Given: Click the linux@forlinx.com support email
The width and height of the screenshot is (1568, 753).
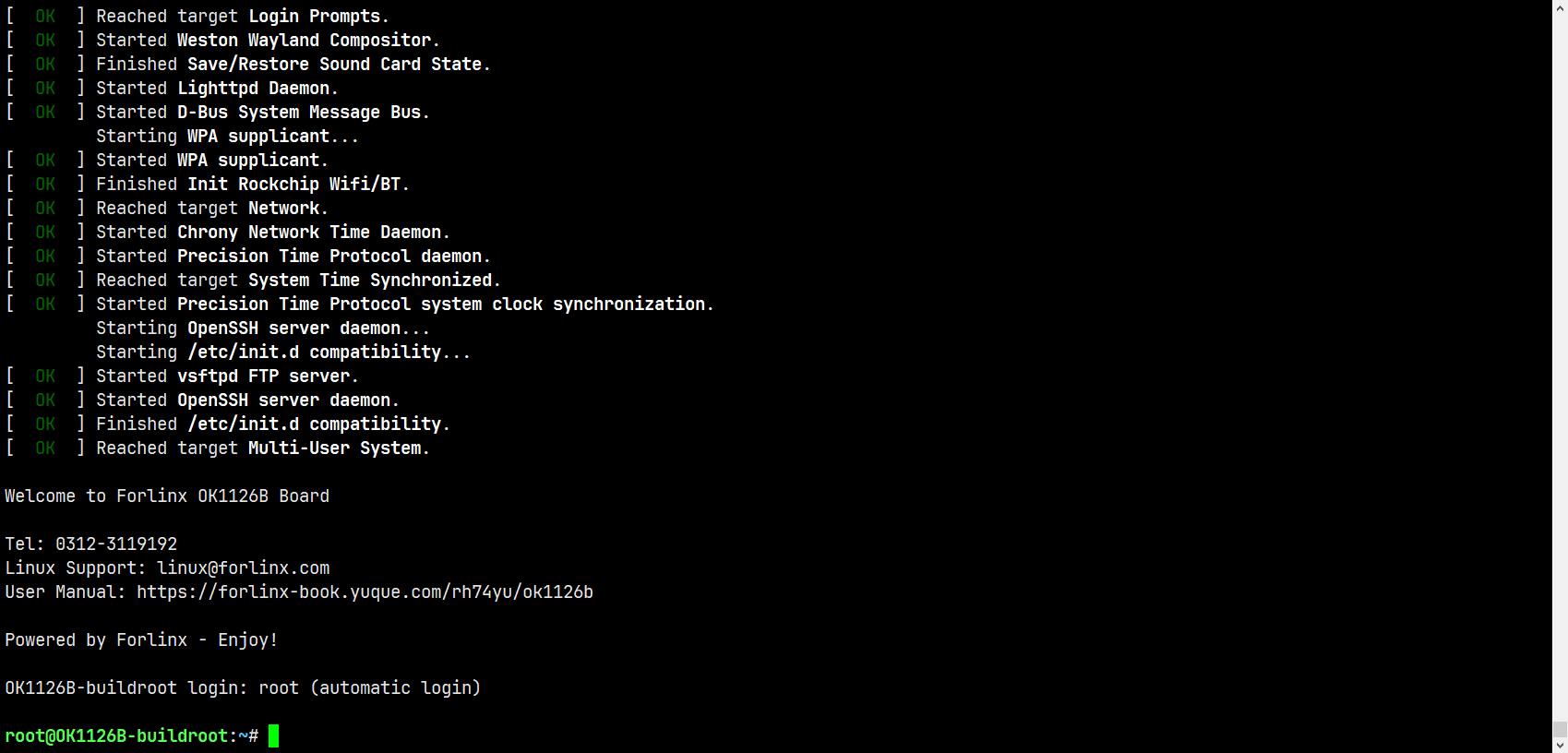Looking at the screenshot, I should pyautogui.click(x=243, y=568).
